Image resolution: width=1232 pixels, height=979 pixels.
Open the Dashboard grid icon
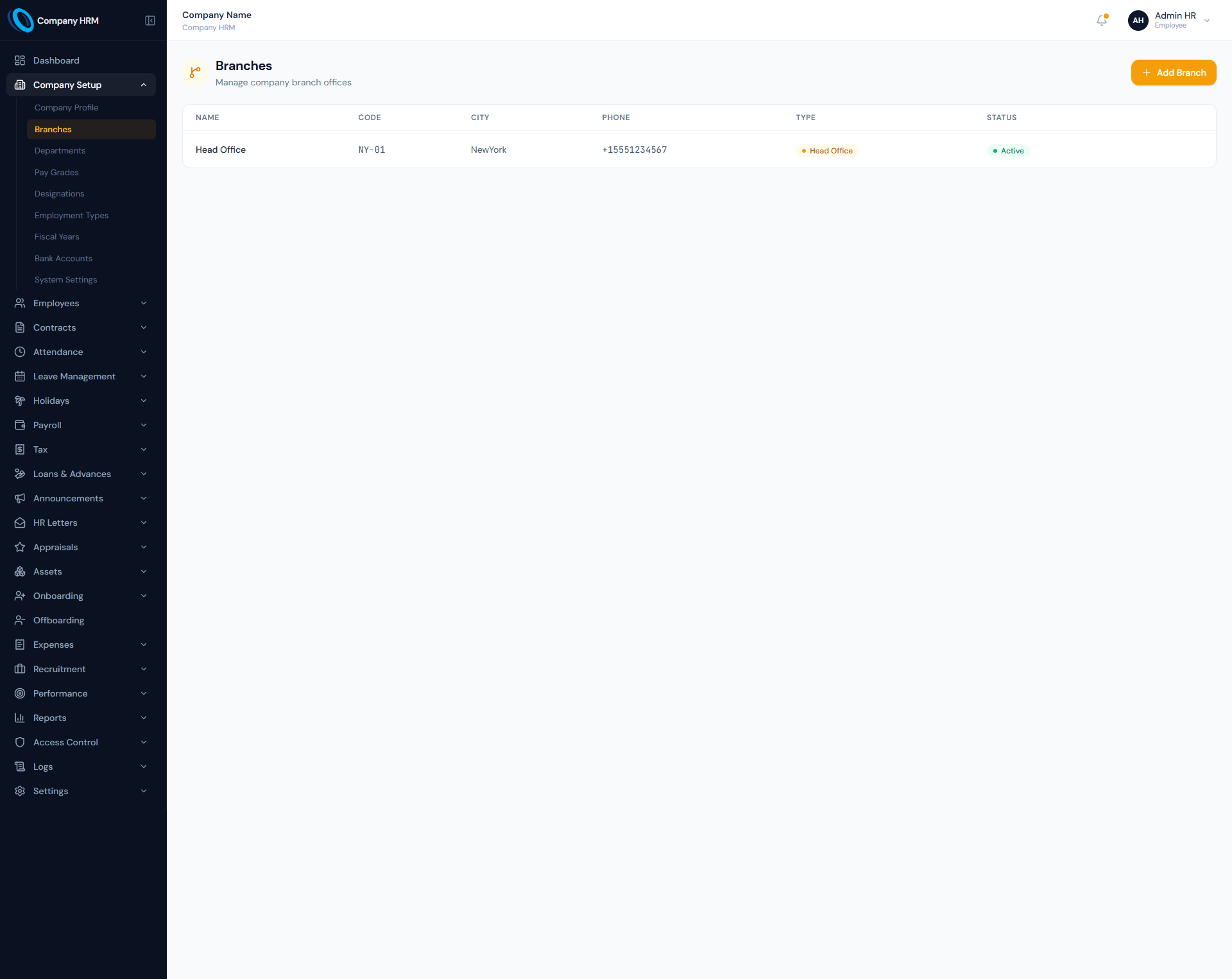tap(20, 60)
